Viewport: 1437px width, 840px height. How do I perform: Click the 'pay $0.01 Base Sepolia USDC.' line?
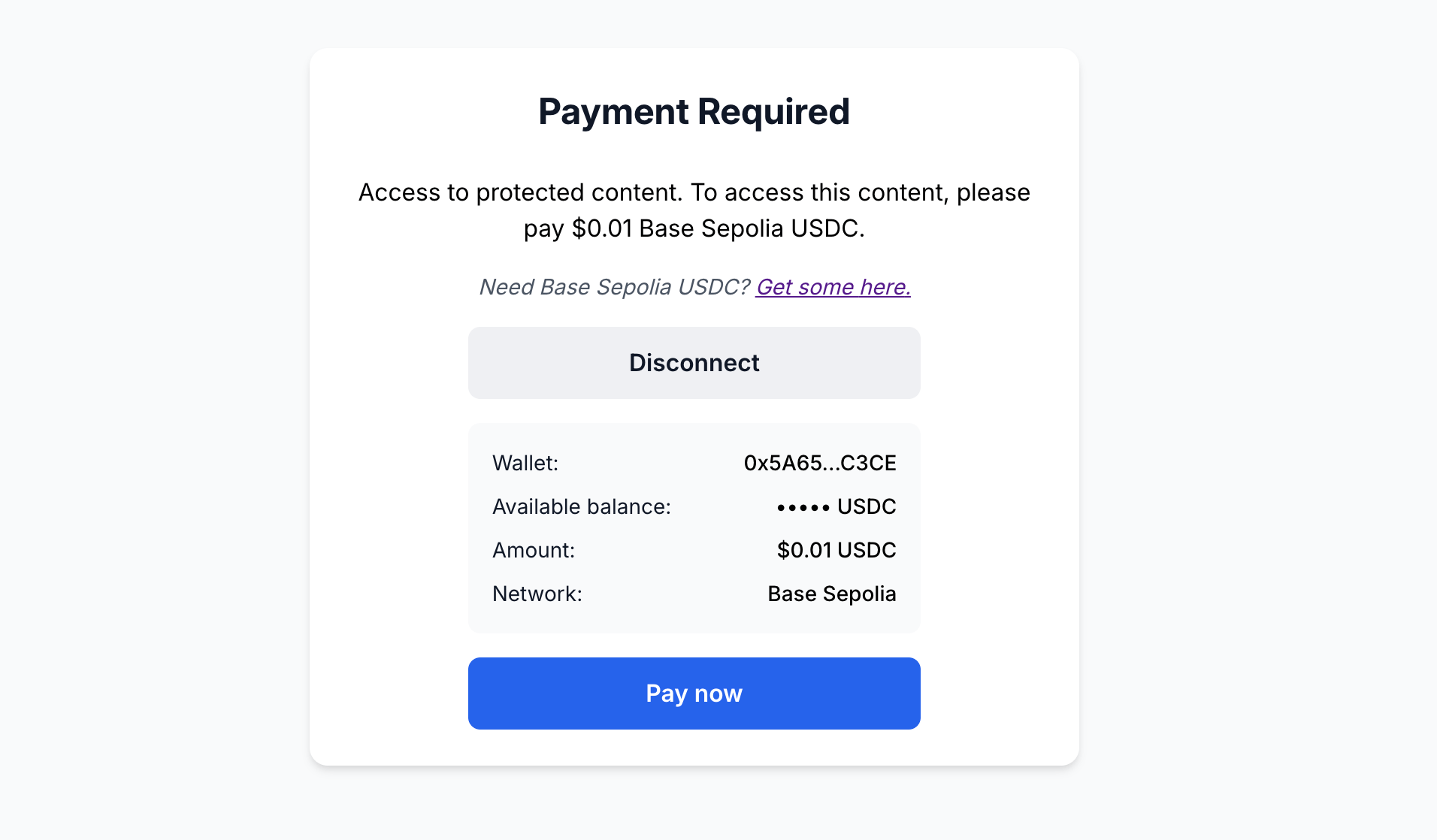click(694, 228)
